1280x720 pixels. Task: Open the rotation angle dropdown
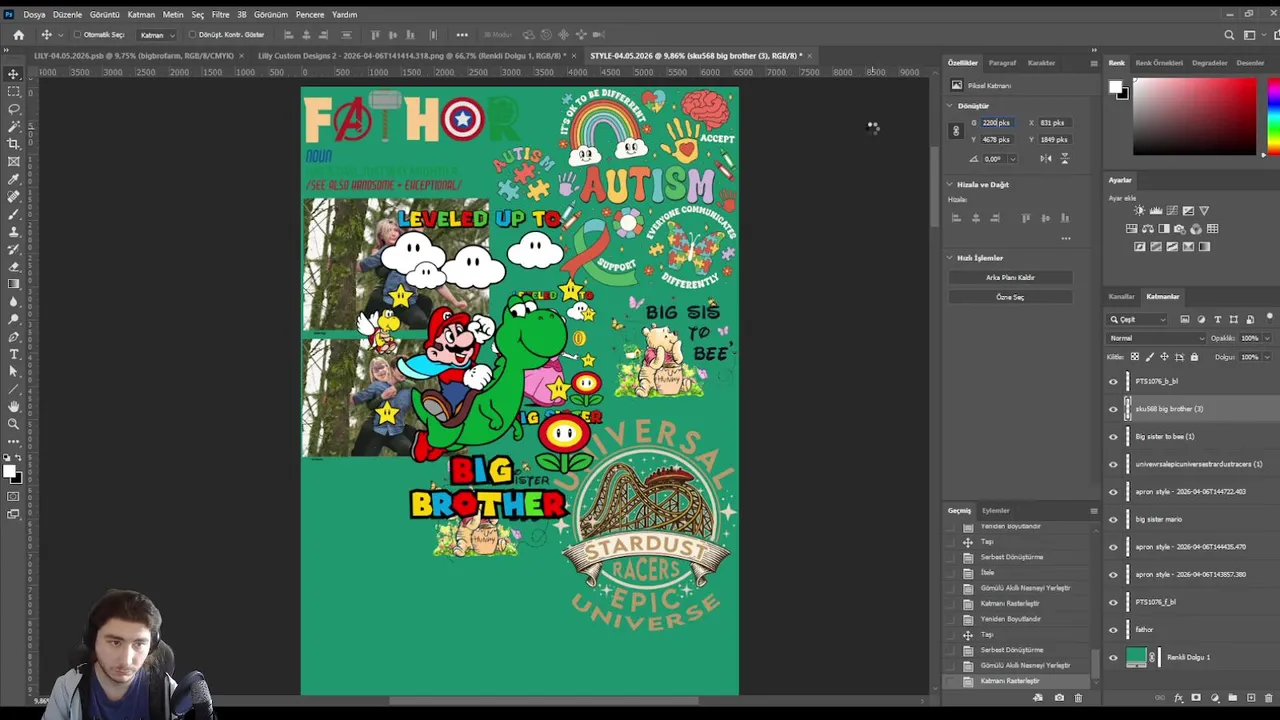coord(1012,159)
